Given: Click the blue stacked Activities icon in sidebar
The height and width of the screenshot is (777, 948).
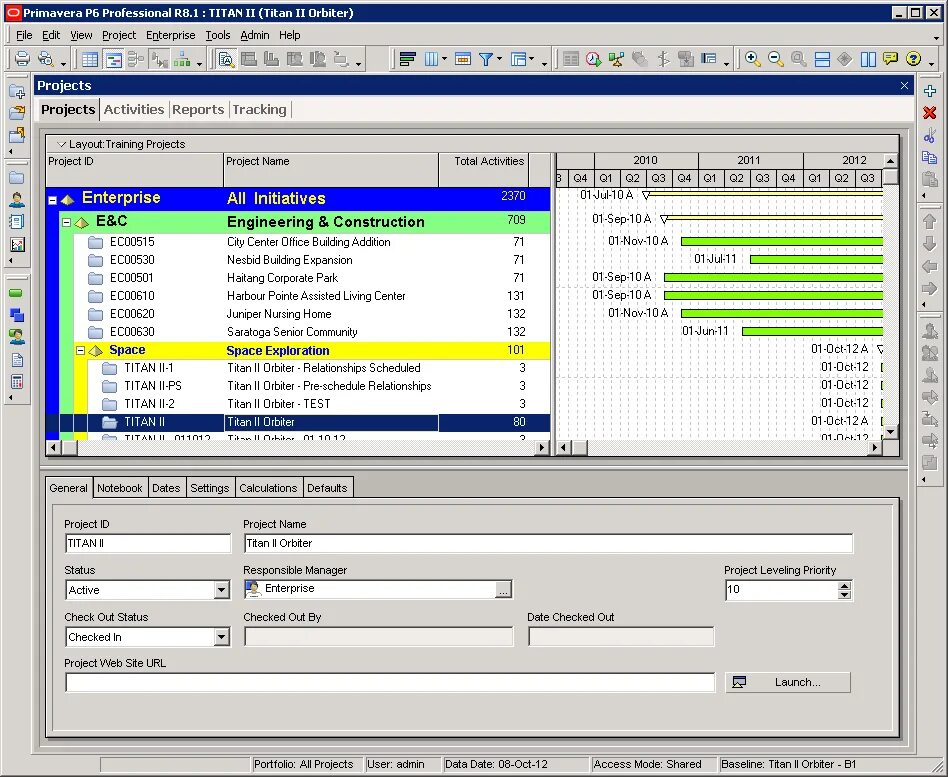Looking at the screenshot, I should (x=17, y=315).
